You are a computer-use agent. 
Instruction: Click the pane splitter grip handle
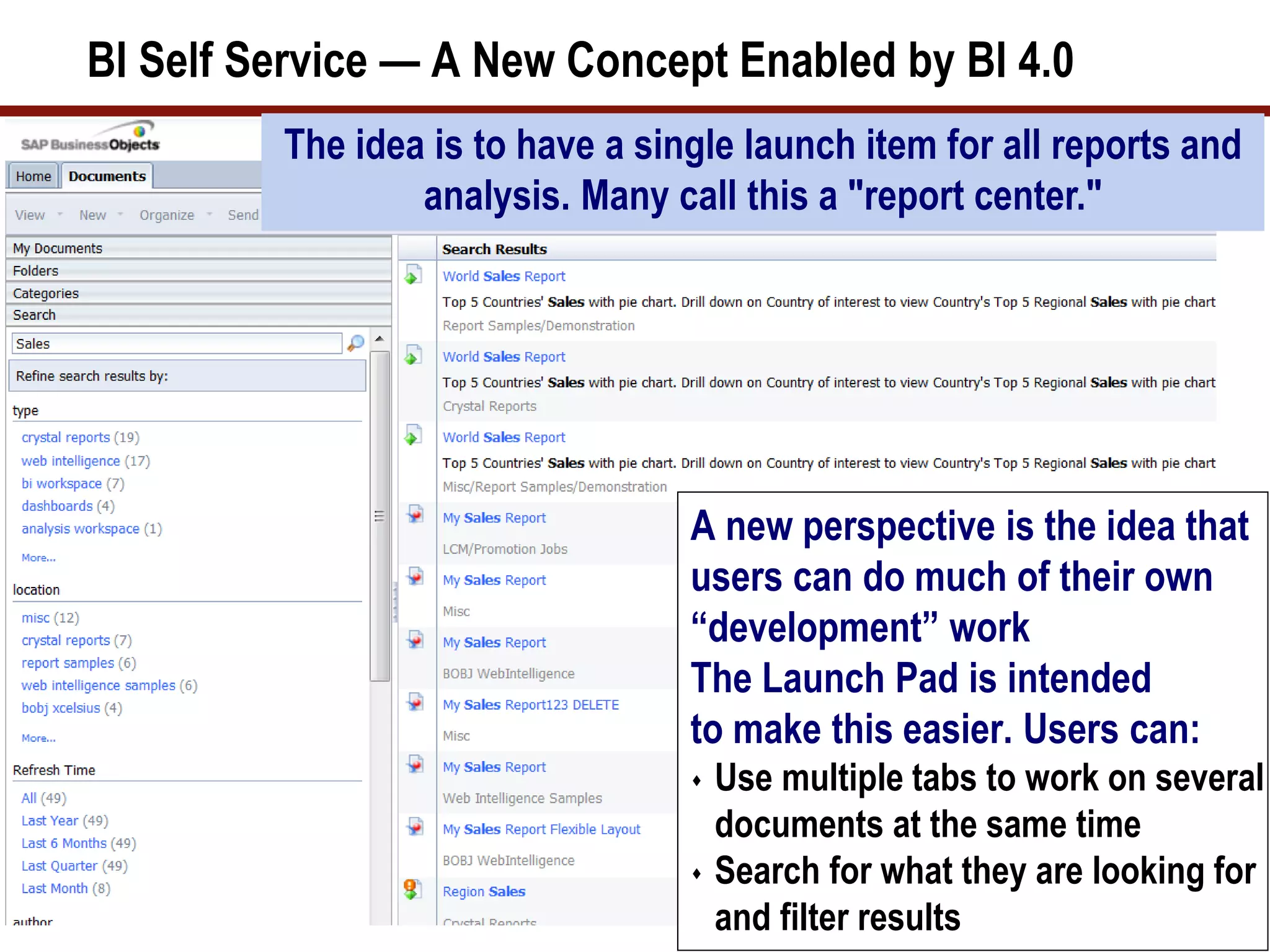395,601
